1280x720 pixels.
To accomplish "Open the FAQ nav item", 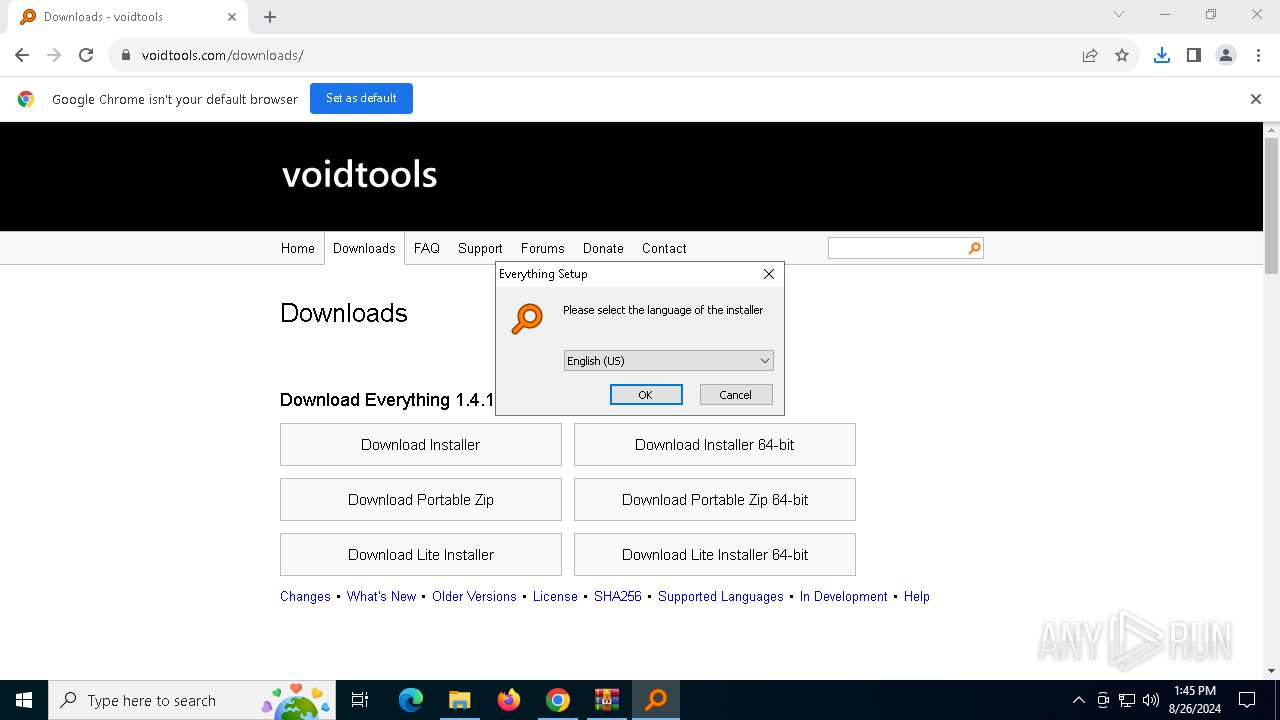I will 427,248.
